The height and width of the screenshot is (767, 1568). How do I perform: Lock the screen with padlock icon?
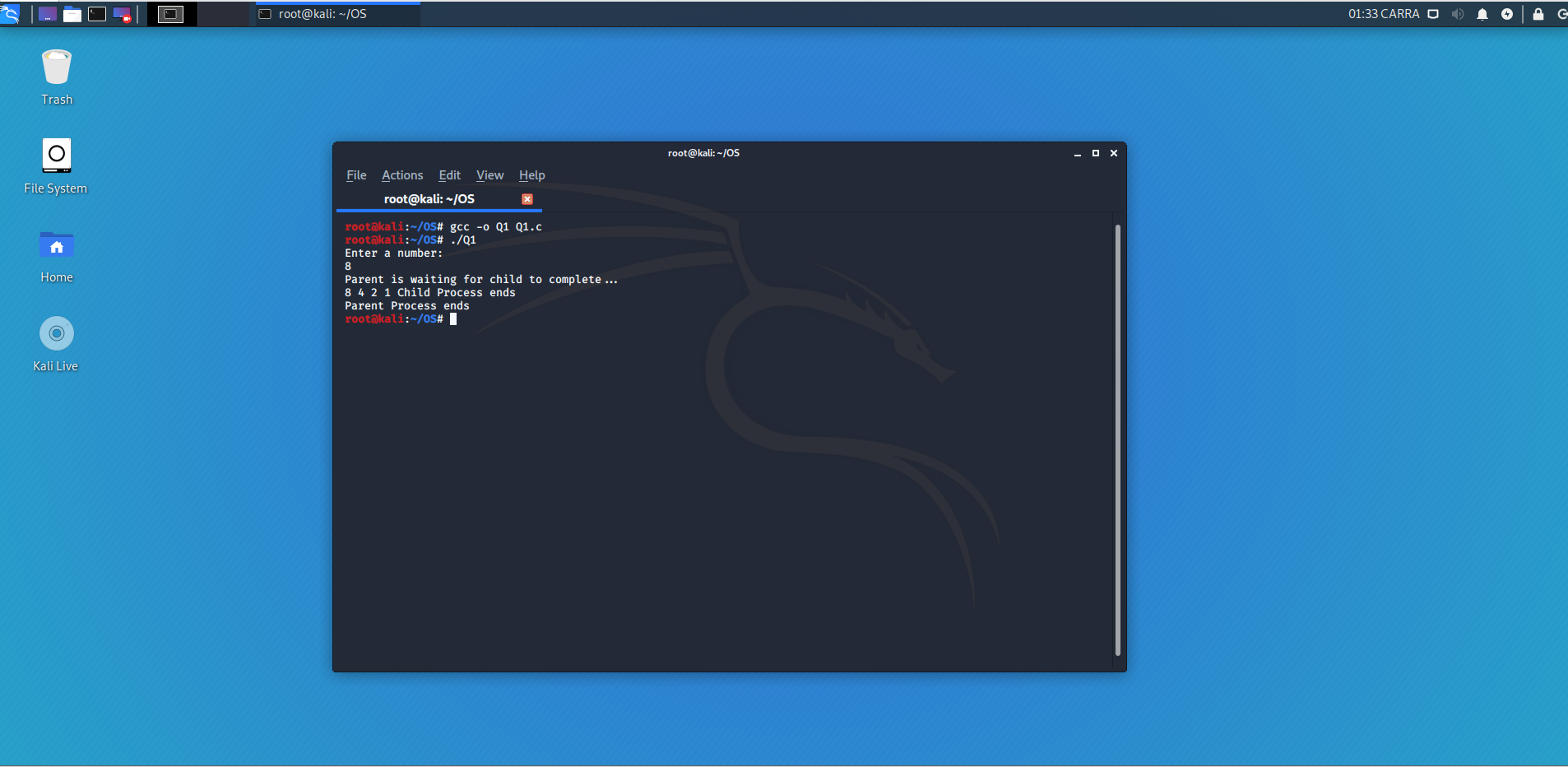pos(1538,14)
